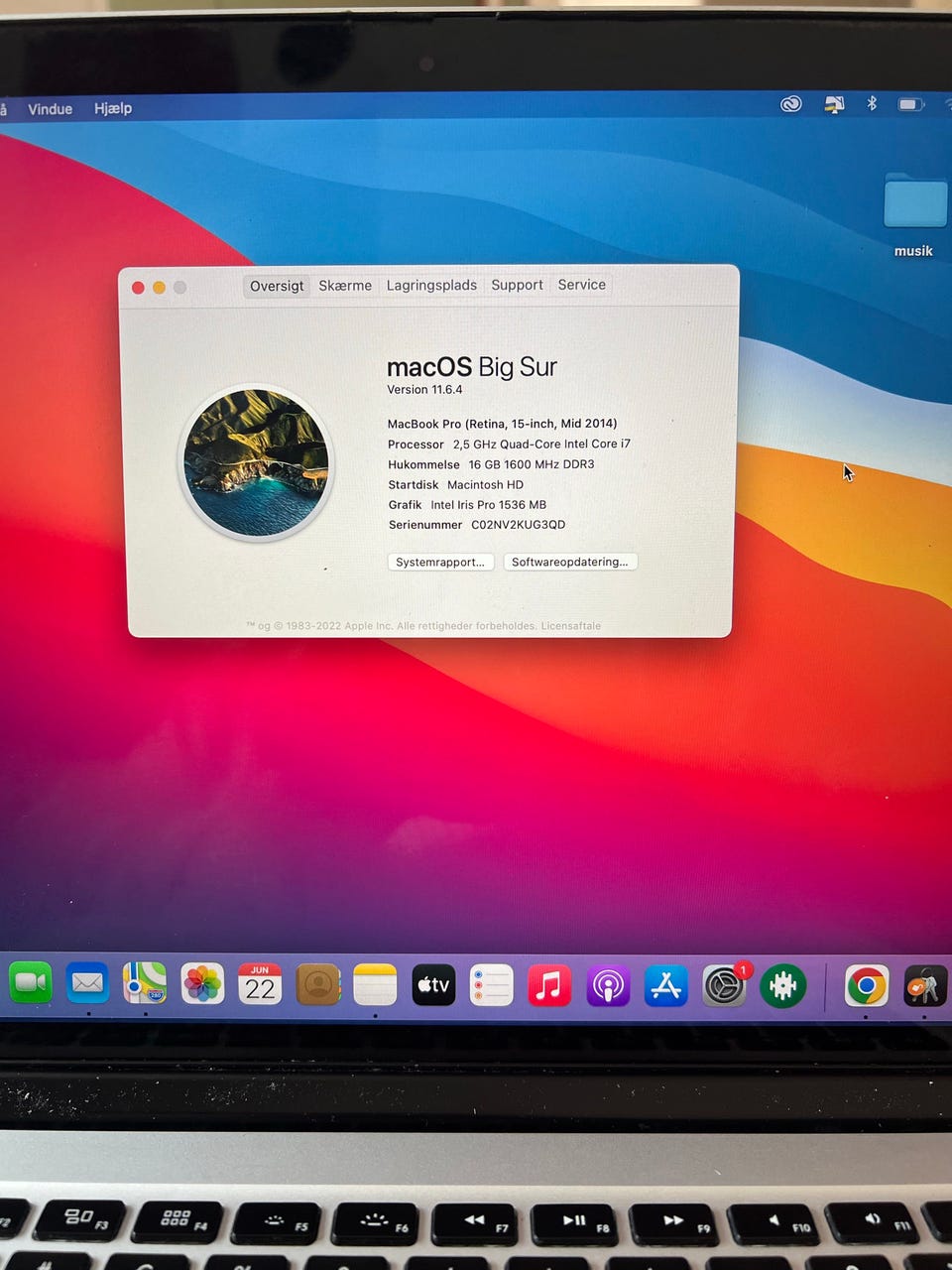Click the 16 GB 1600 MHz DDR3 text
Image resolution: width=952 pixels, height=1270 pixels.
click(x=532, y=464)
